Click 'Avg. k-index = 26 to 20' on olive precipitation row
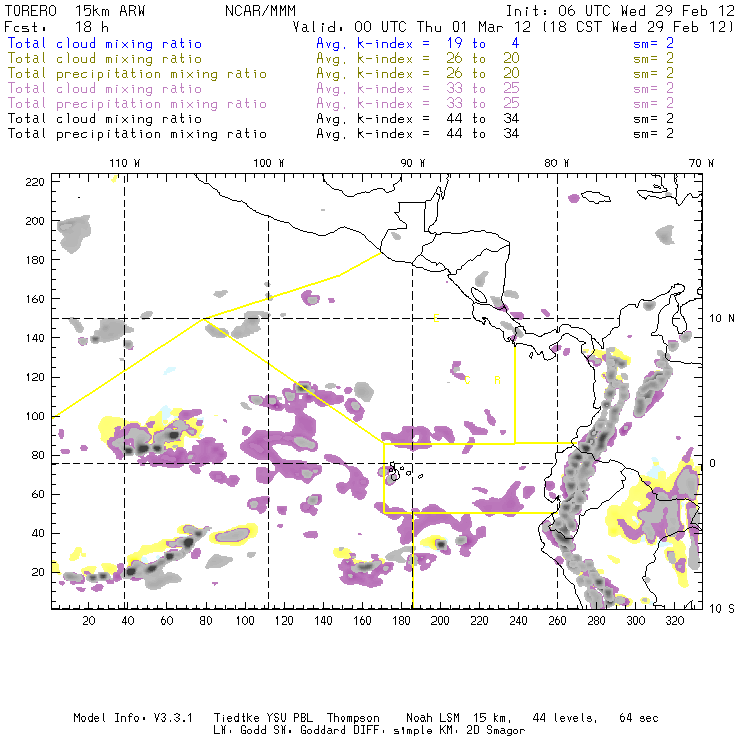 point(418,74)
